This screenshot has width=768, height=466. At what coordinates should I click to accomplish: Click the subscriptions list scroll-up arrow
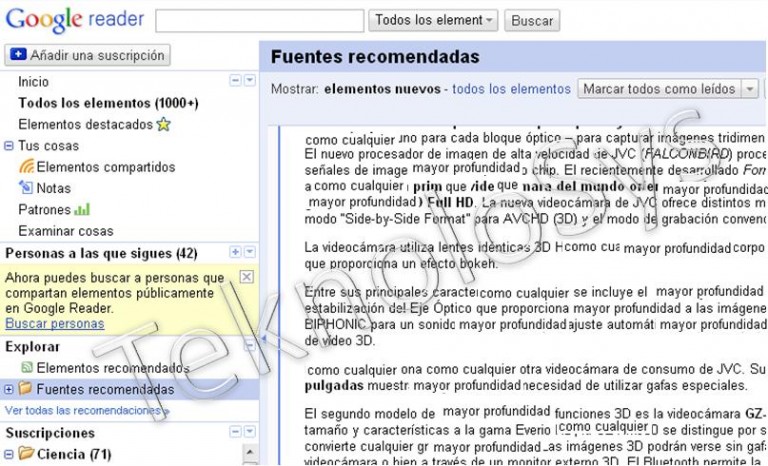250,452
